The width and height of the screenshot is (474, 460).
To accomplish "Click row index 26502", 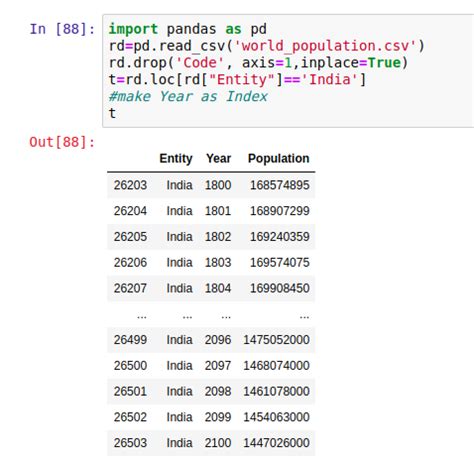I will [x=130, y=417].
